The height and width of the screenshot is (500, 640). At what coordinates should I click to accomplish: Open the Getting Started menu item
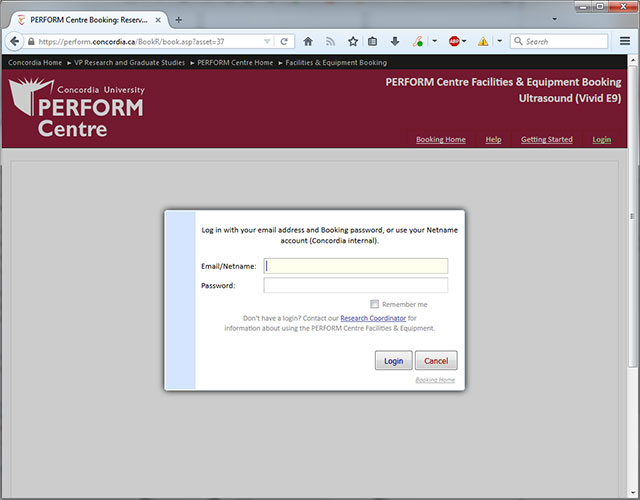546,139
